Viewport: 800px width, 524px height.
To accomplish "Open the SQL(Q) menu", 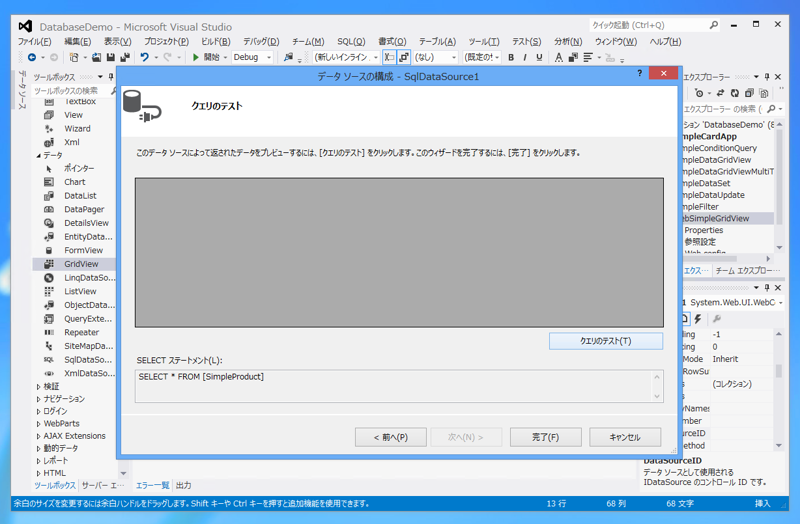I will (x=351, y=42).
